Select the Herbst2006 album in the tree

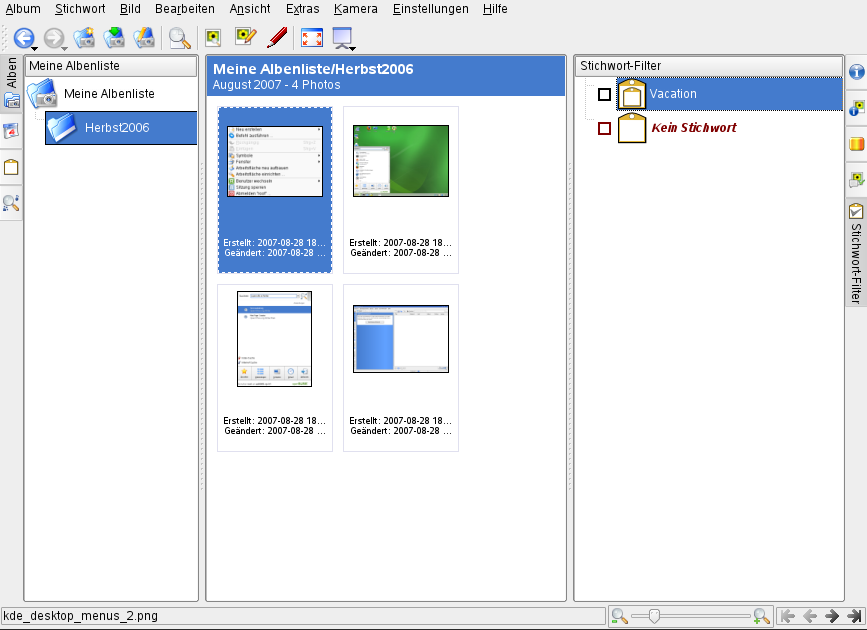(121, 128)
